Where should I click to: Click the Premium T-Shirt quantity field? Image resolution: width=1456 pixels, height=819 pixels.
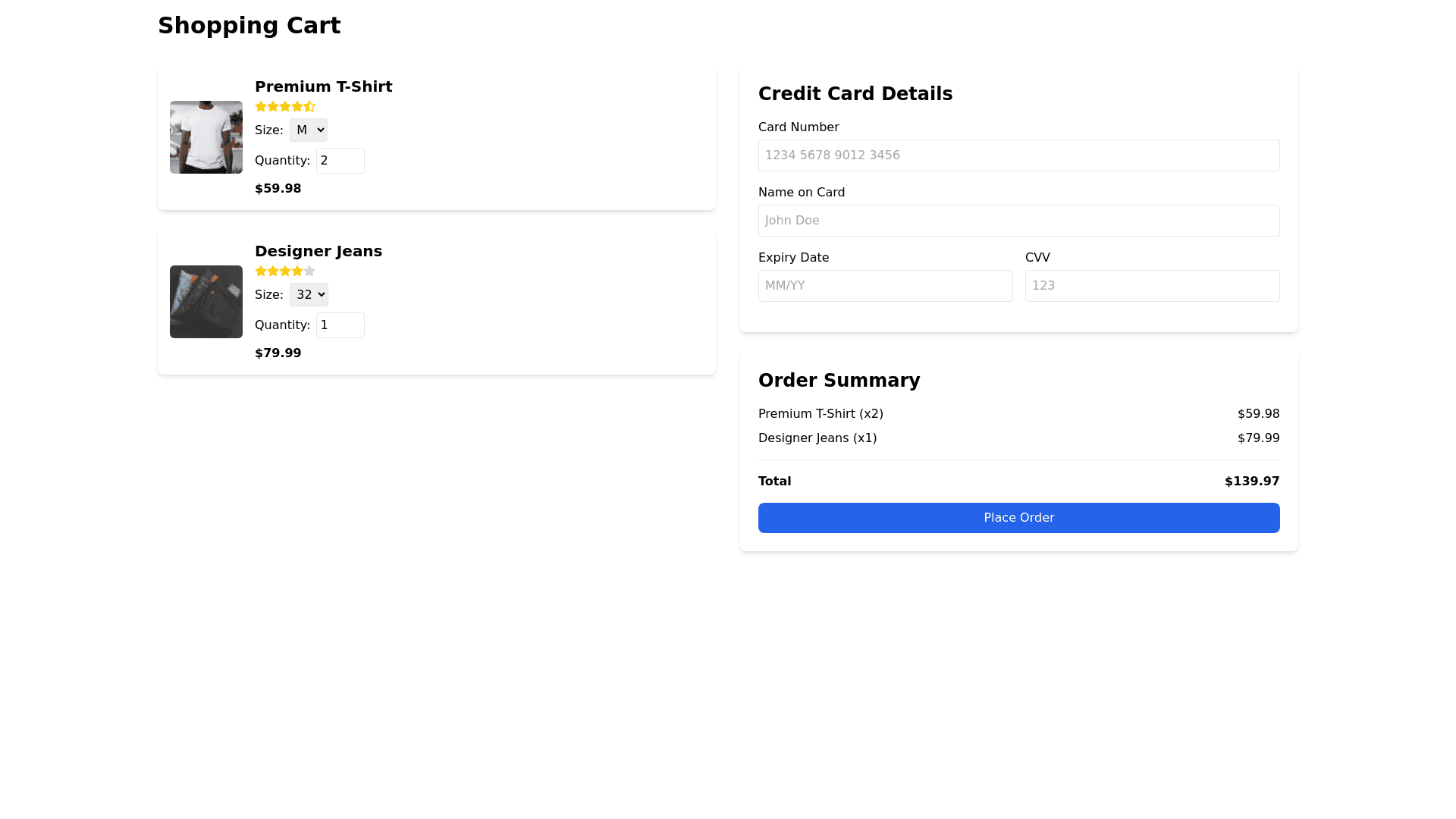[x=340, y=161]
